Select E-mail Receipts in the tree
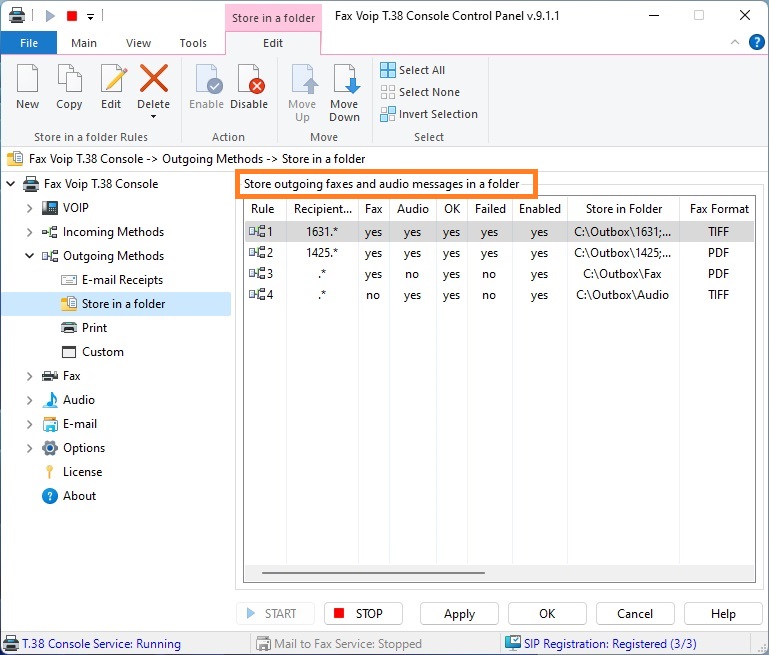 122,280
